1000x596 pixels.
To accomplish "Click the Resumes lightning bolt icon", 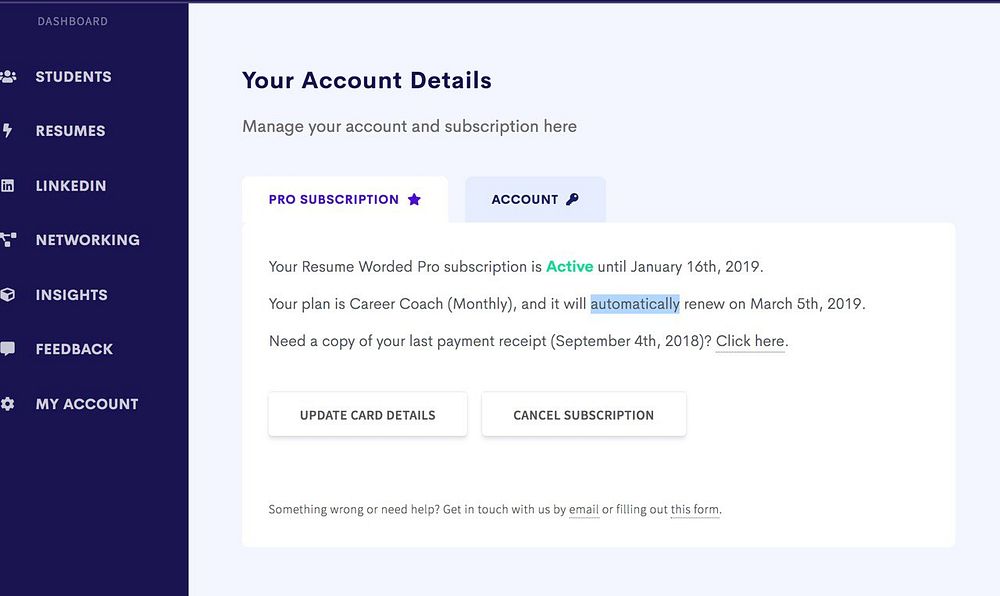I will pyautogui.click(x=8, y=131).
